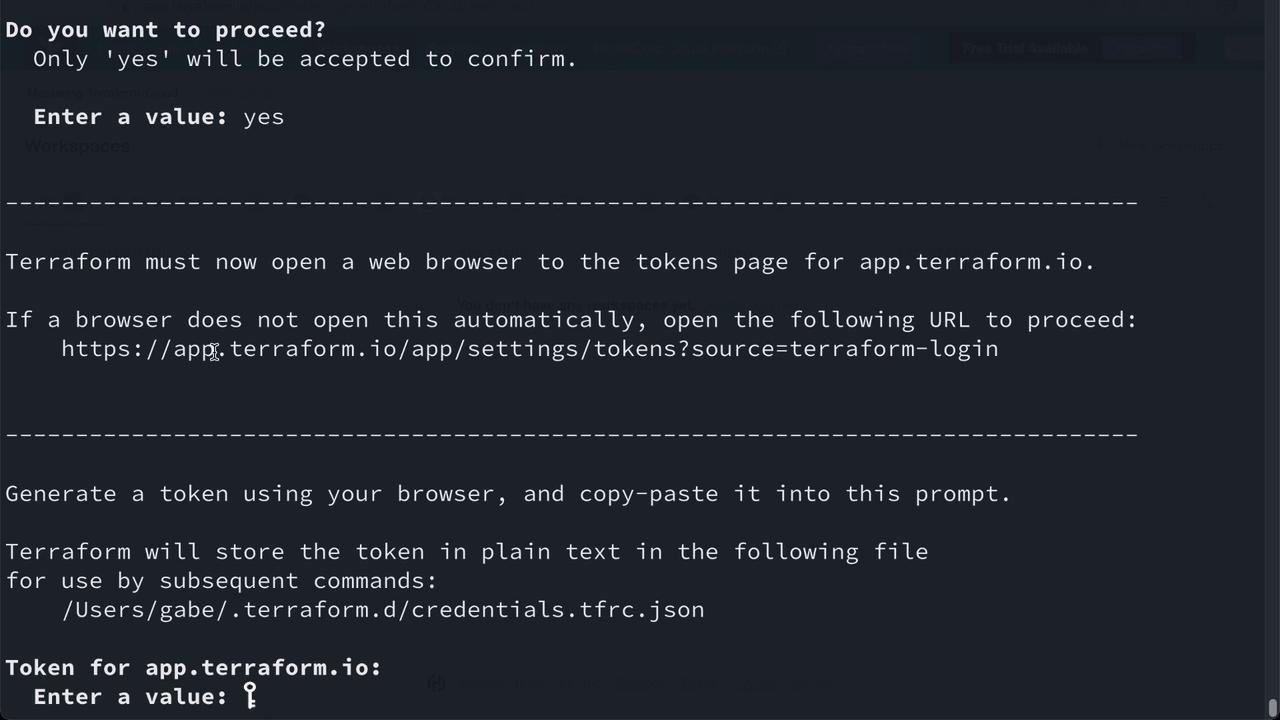Click the faint 'Free Trial Available' banner

pyautogui.click(x=1024, y=48)
